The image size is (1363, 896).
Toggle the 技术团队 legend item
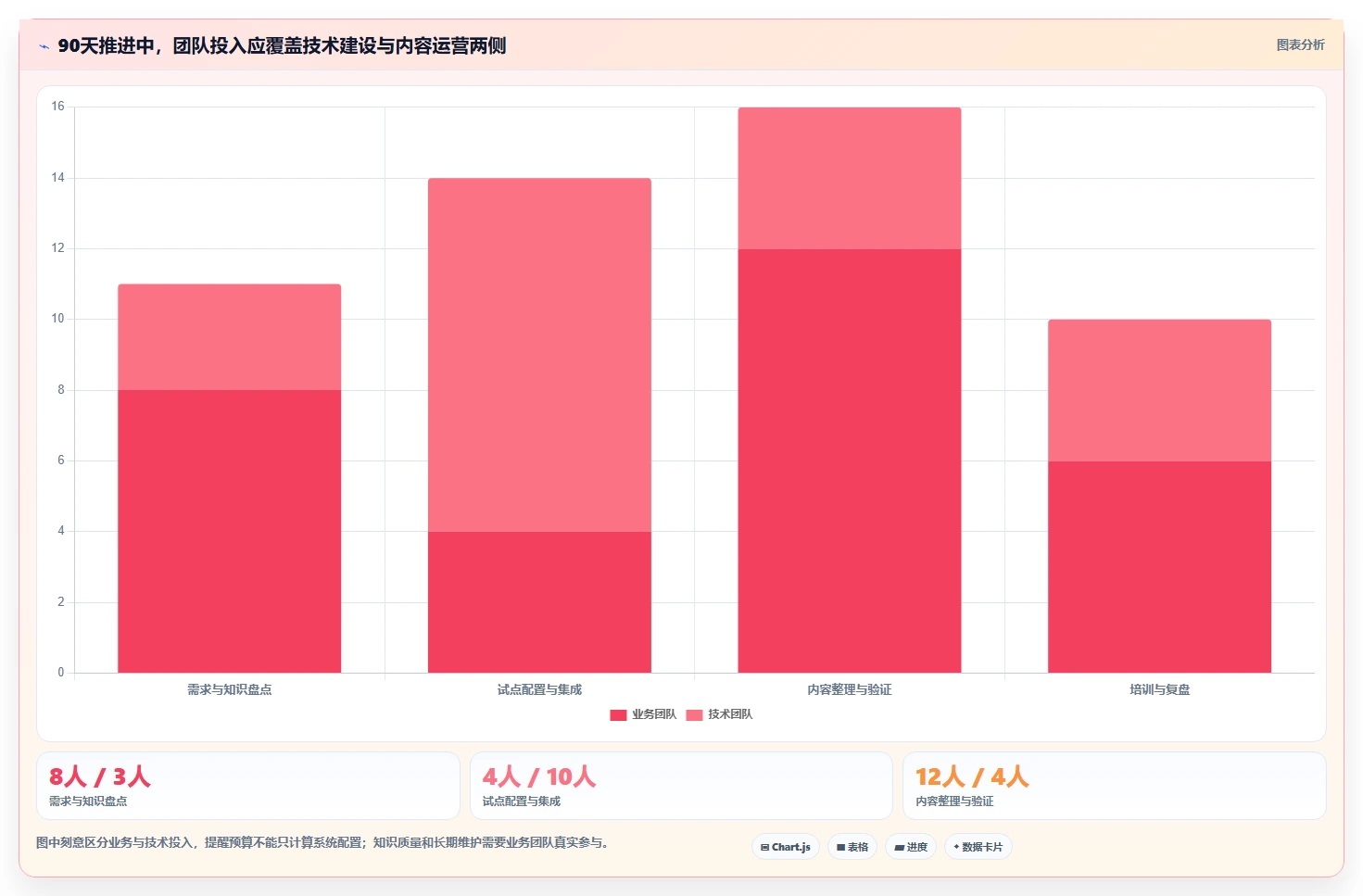719,714
